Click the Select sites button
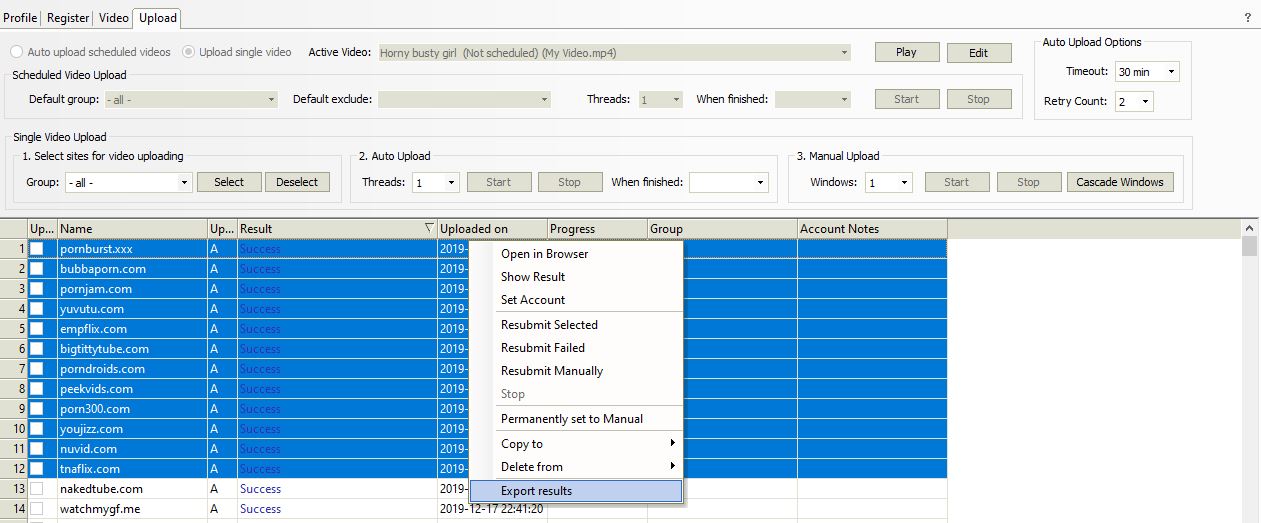Screen dimensions: 1261x523 point(229,182)
